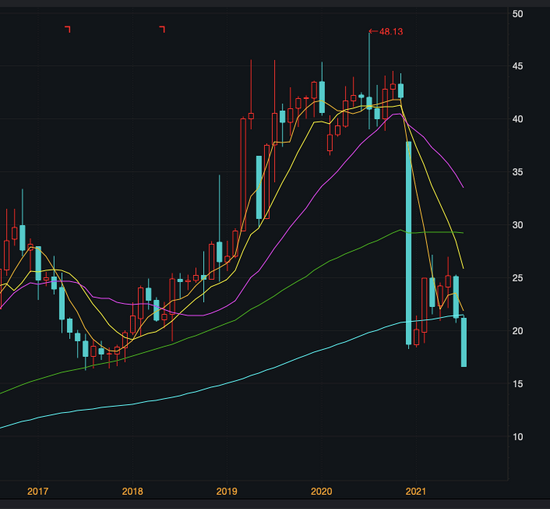Click the magenta moving average line's right end
550x509 pixels.
click(463, 187)
